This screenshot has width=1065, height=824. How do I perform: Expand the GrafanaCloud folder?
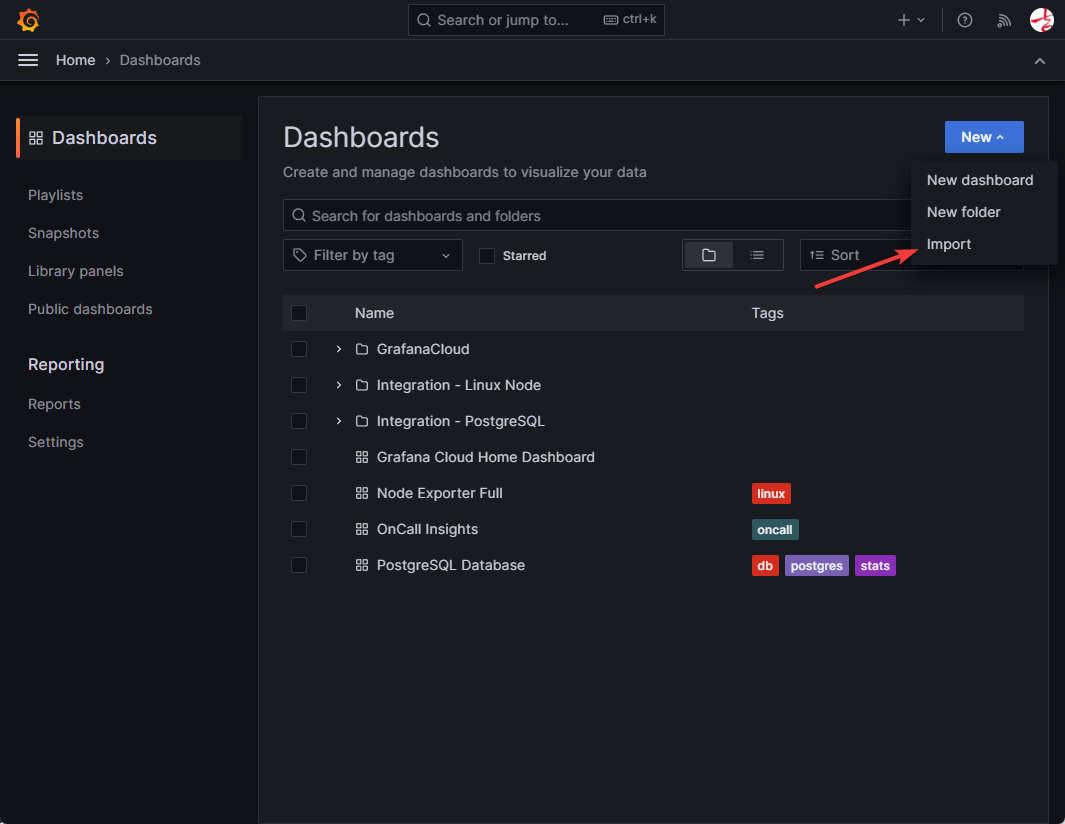pyautogui.click(x=338, y=349)
